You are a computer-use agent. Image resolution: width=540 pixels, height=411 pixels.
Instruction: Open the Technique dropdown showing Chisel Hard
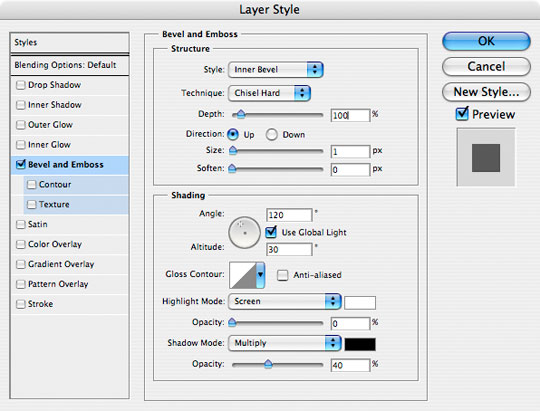[x=269, y=93]
